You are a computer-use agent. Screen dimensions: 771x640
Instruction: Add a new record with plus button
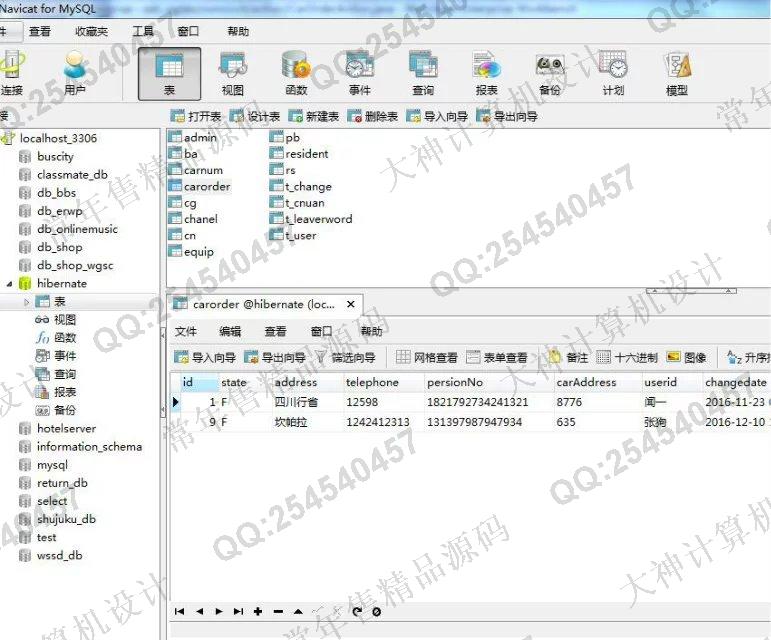[x=258, y=611]
